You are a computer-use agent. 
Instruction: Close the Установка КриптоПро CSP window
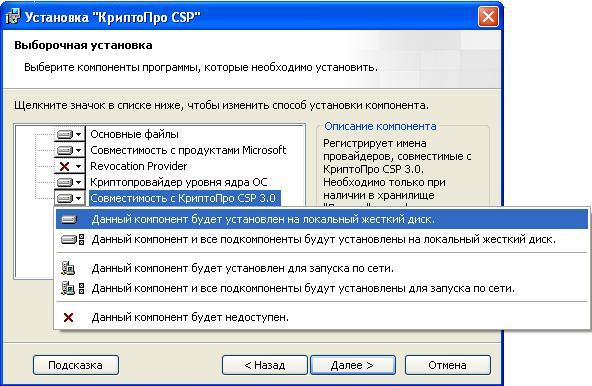488,17
